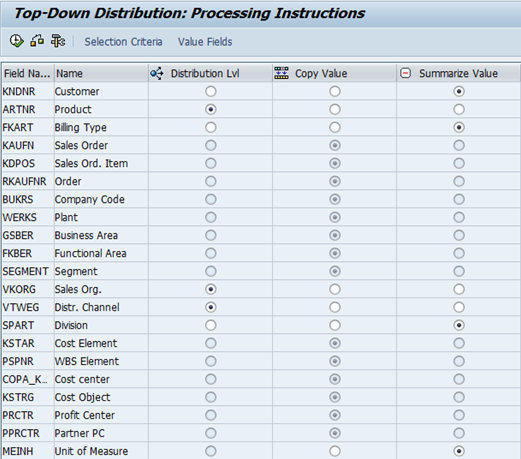Click the Execute clock icon in toolbar

[x=16, y=41]
